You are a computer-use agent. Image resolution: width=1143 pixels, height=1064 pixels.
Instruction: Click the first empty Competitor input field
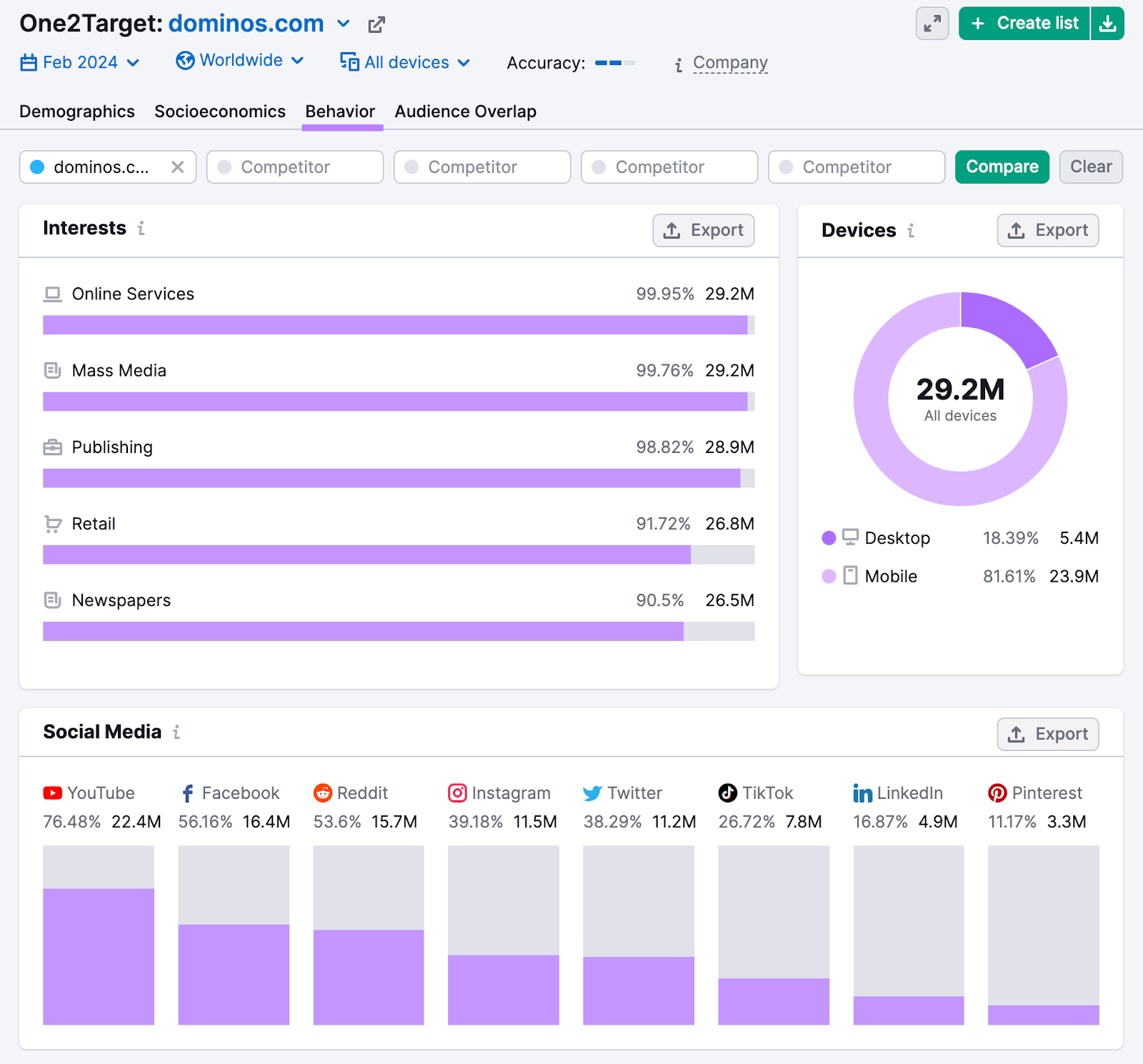294,166
